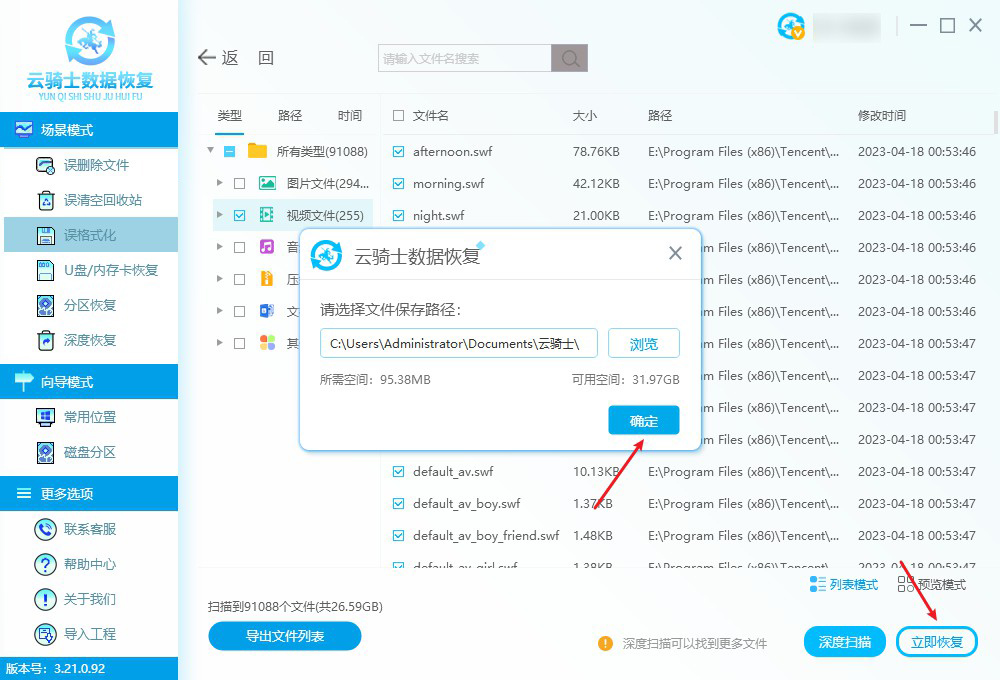This screenshot has height=680, width=1000.
Task: Expand the 图片文件 tree node
Action: pos(220,183)
